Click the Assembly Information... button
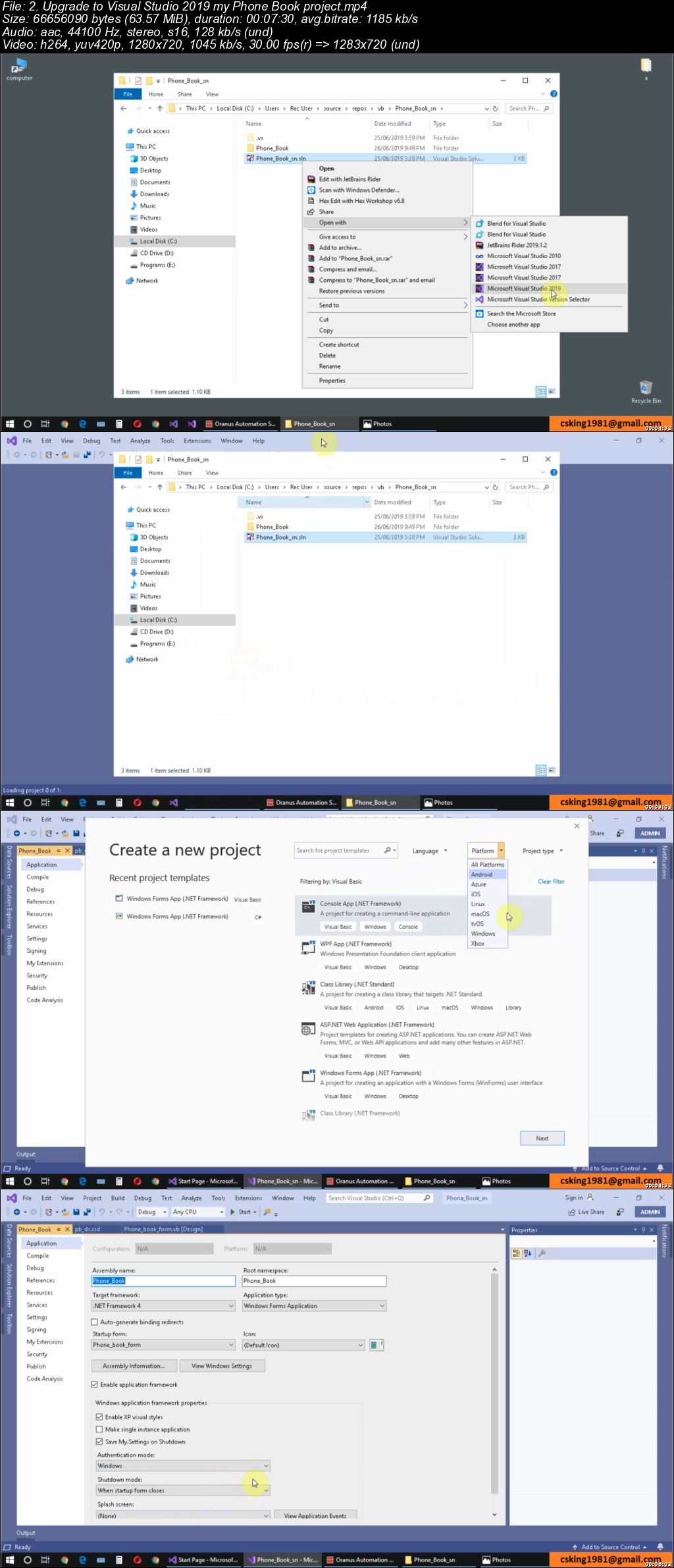 click(x=134, y=1366)
